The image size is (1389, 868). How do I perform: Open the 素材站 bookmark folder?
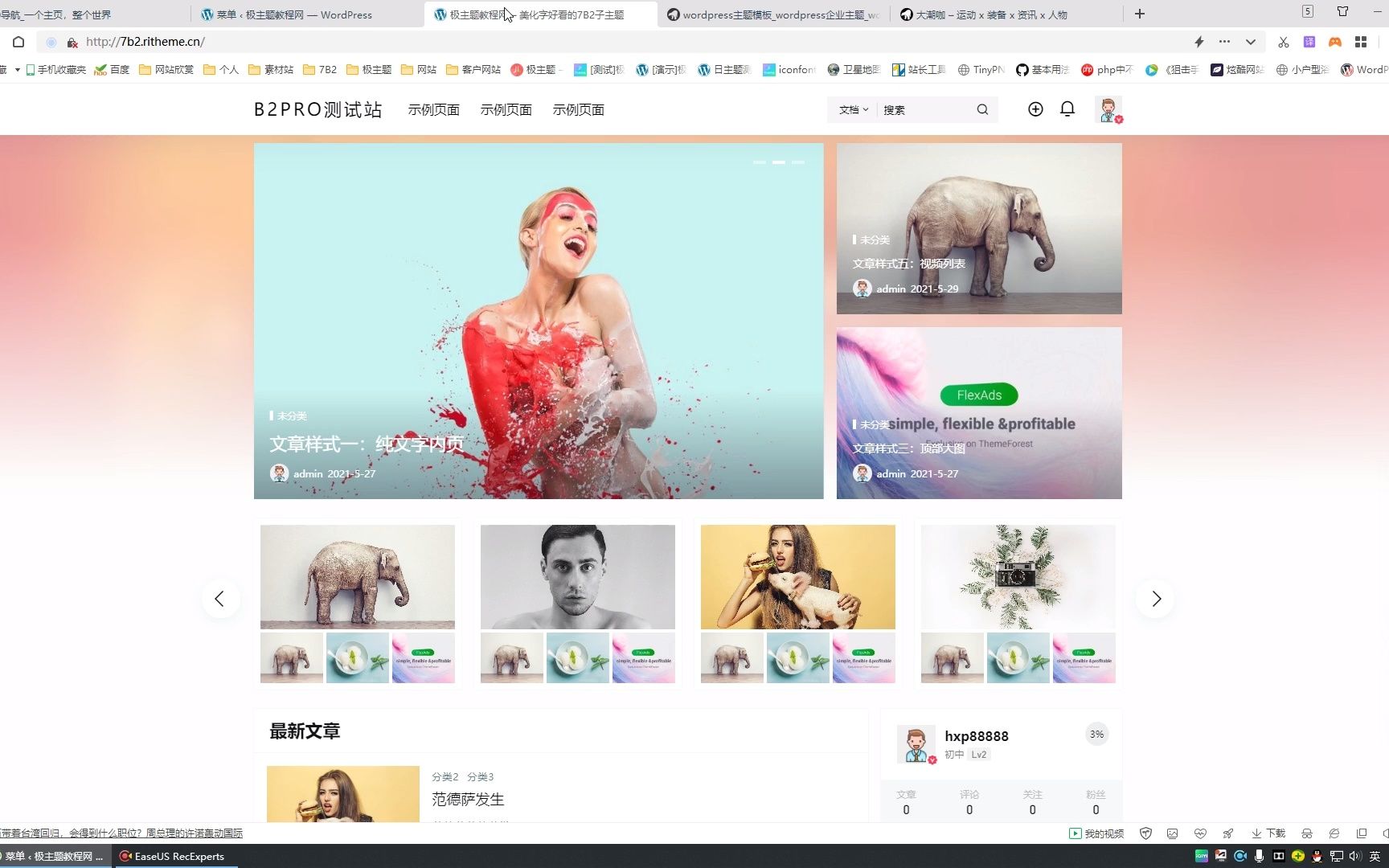[x=271, y=70]
